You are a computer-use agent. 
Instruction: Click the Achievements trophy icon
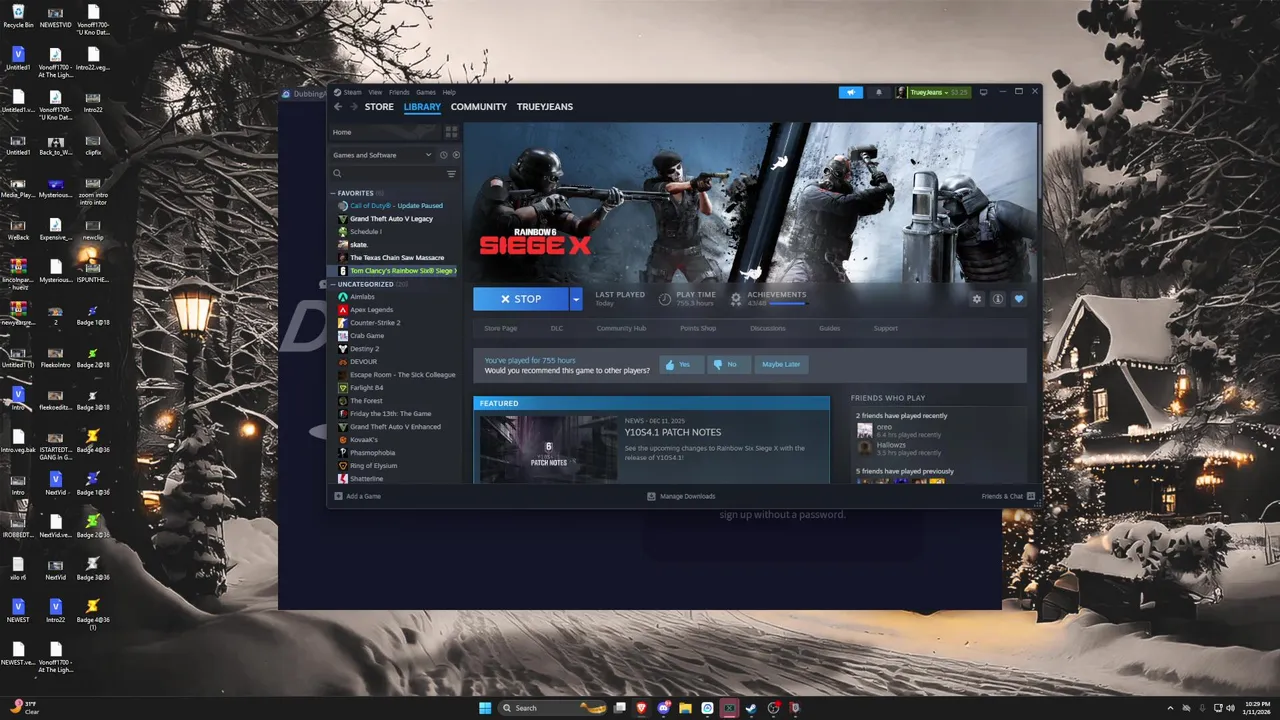(736, 298)
